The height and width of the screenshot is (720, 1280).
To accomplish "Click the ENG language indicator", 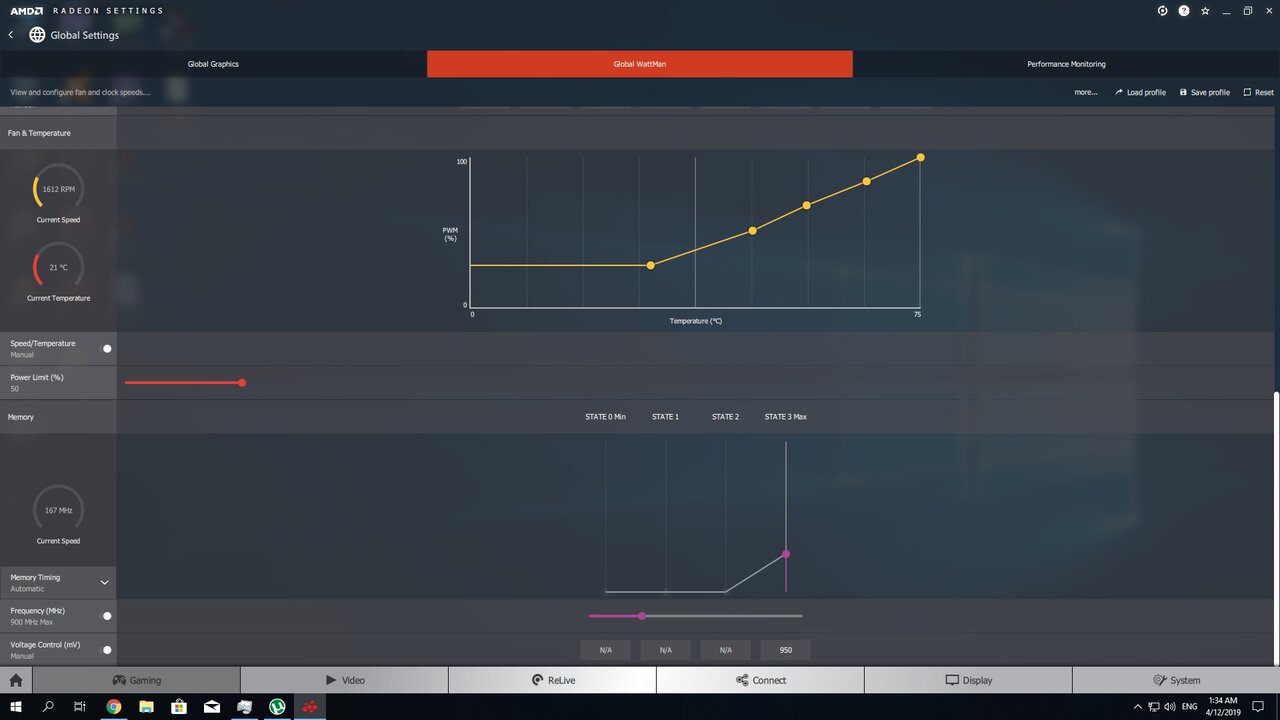I will coord(1191,707).
